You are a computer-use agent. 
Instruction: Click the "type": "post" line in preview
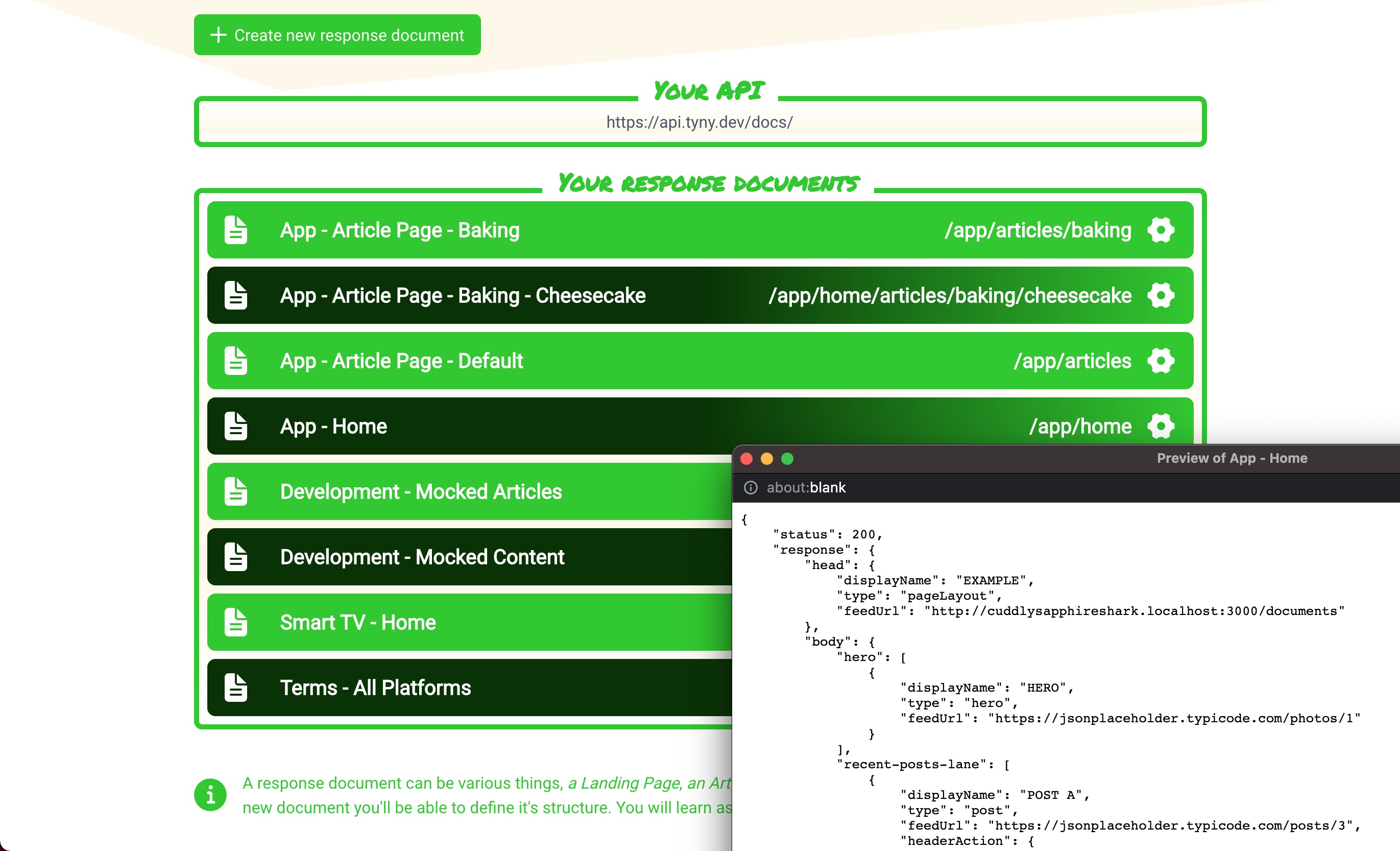pos(958,811)
